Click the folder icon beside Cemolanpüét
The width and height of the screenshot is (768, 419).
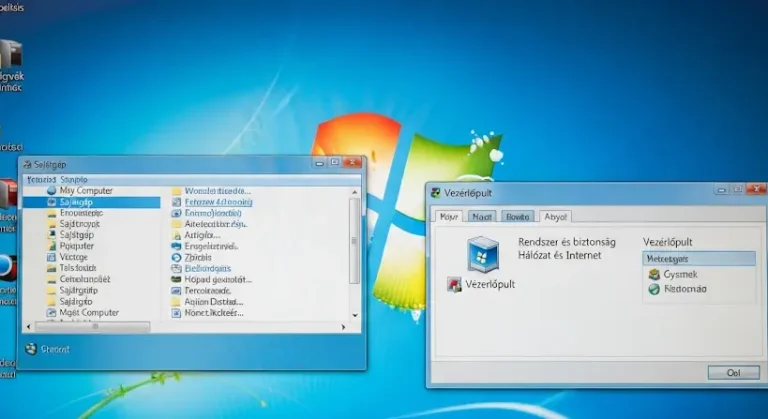click(x=51, y=279)
